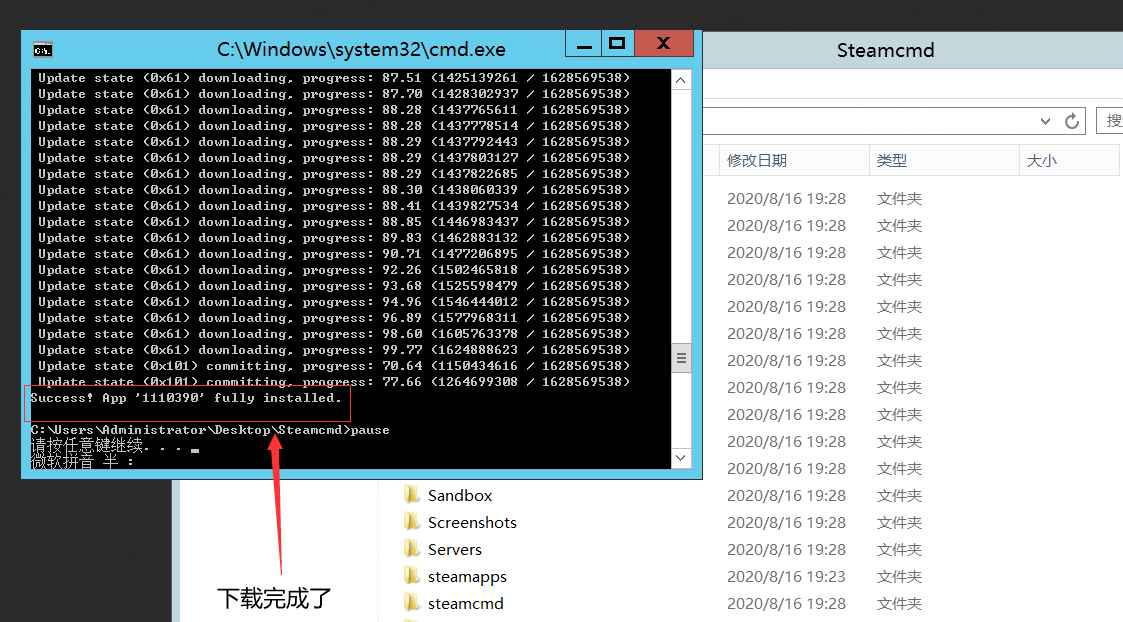Maximize the cmd.exe window
Image resolution: width=1123 pixels, height=622 pixels.
tap(617, 44)
